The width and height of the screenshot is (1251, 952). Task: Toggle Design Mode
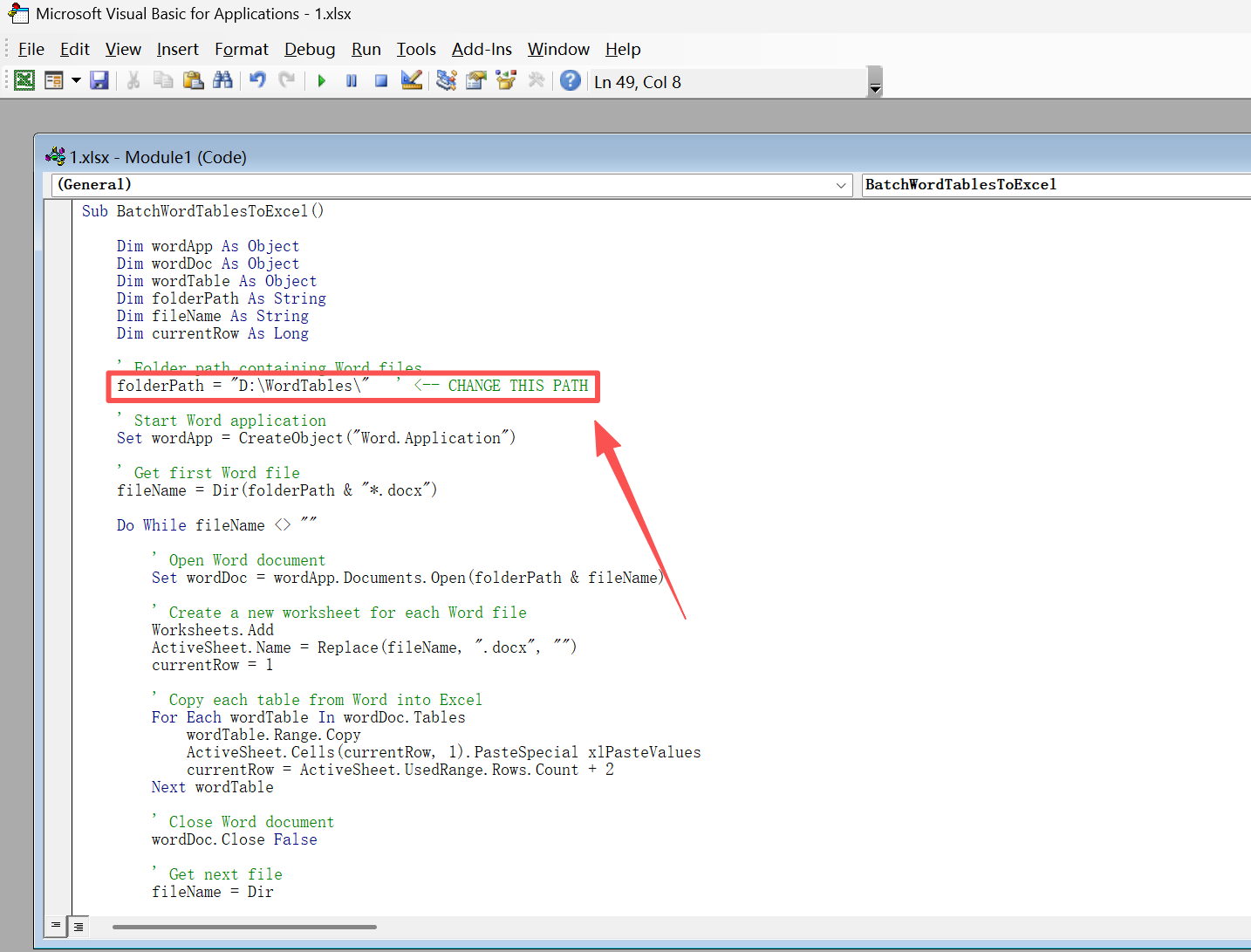(x=412, y=80)
